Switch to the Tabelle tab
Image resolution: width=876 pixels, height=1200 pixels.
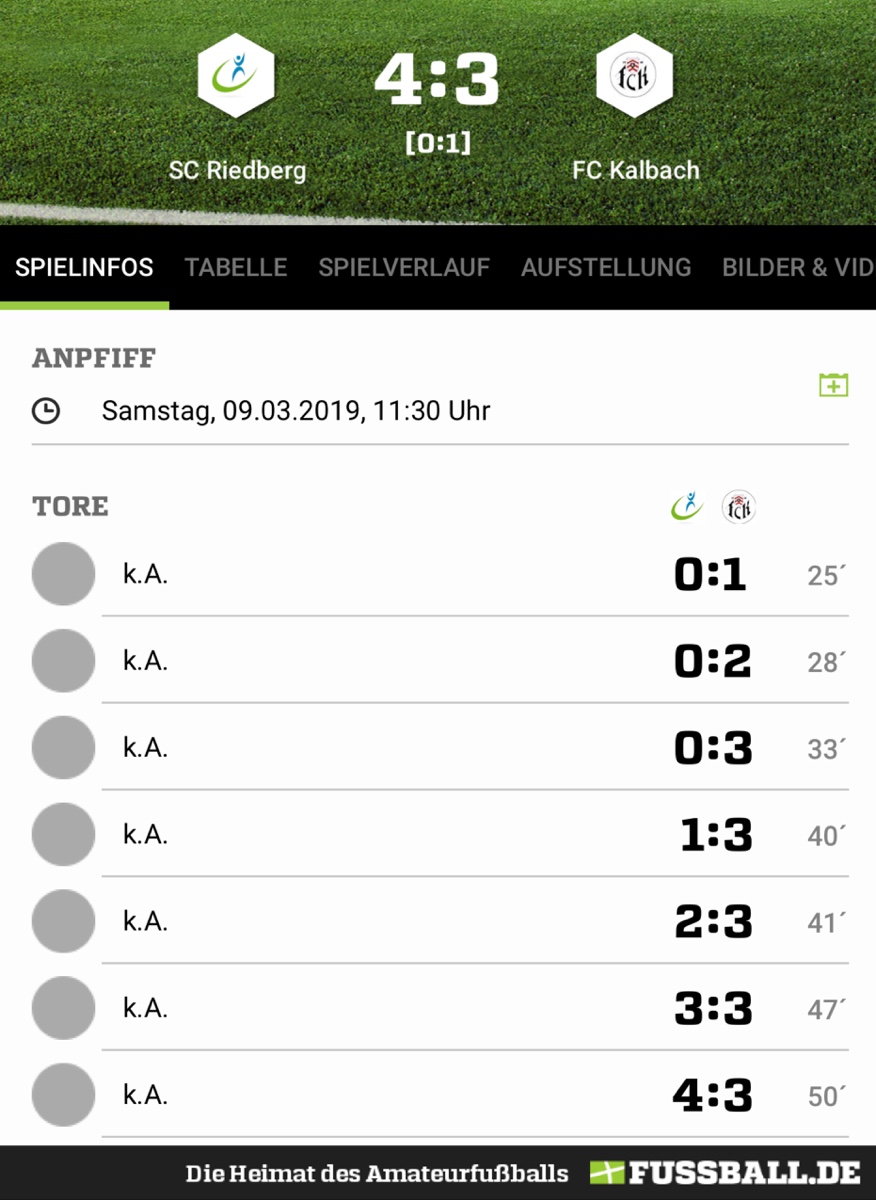[236, 268]
